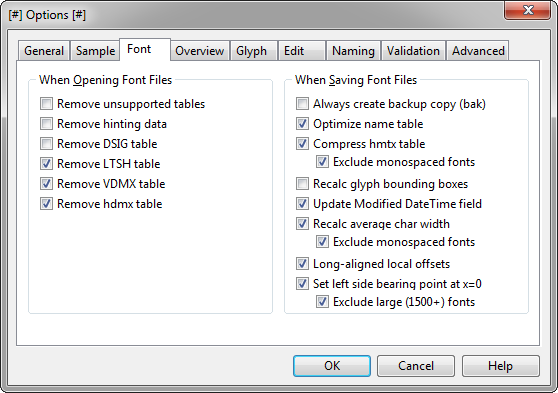Disable Remove VDMX table option
558x393 pixels.
tap(46, 184)
